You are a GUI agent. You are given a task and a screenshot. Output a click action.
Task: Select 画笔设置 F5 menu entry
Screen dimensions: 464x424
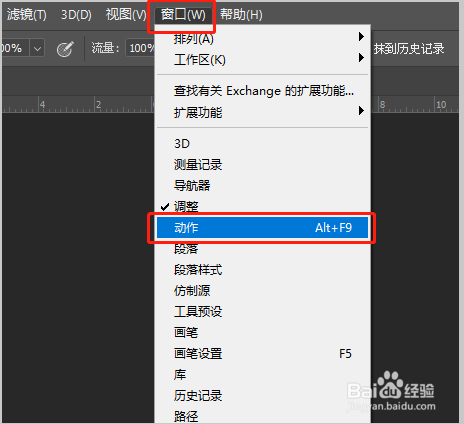263,354
